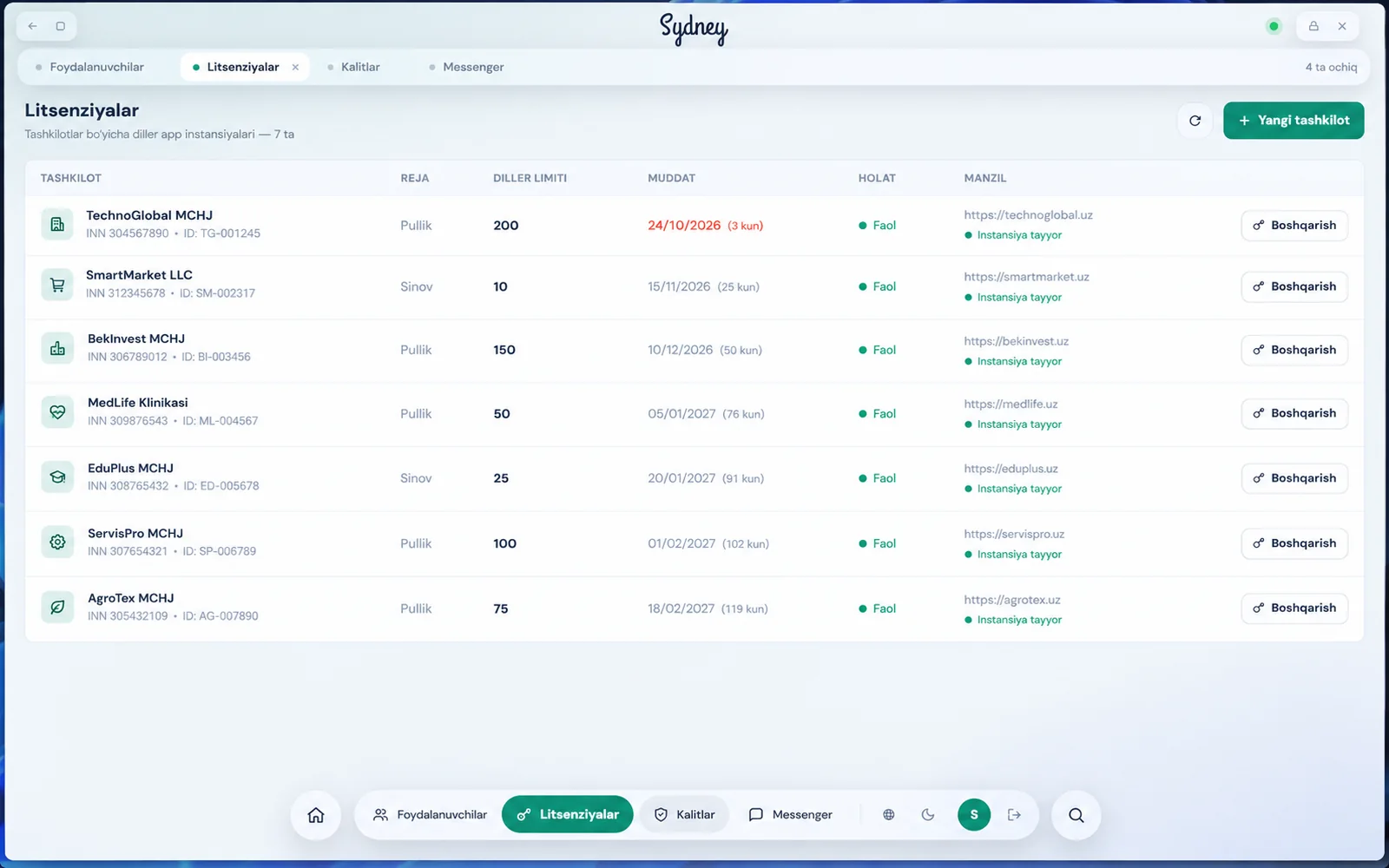
Task: Click Boshqarish for AgroTex MCHJ
Action: click(x=1294, y=608)
